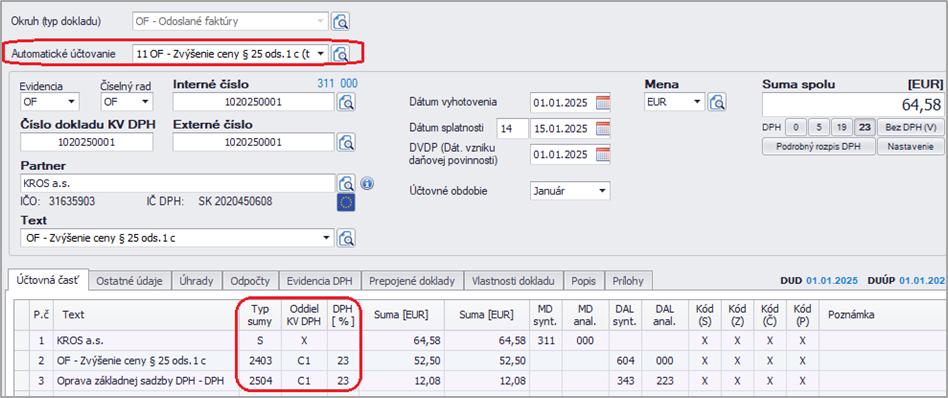The width and height of the screenshot is (948, 398).
Task: Open lookup icon beside Automatické účtovanie
Action: (341, 53)
